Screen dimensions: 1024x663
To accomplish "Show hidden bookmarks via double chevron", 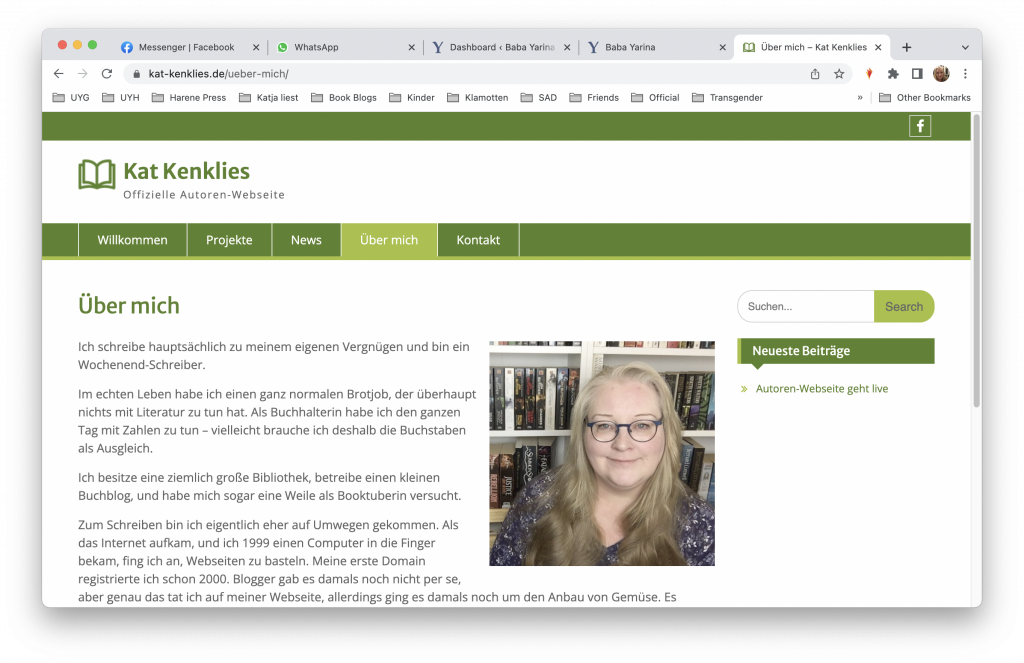I will [860, 97].
